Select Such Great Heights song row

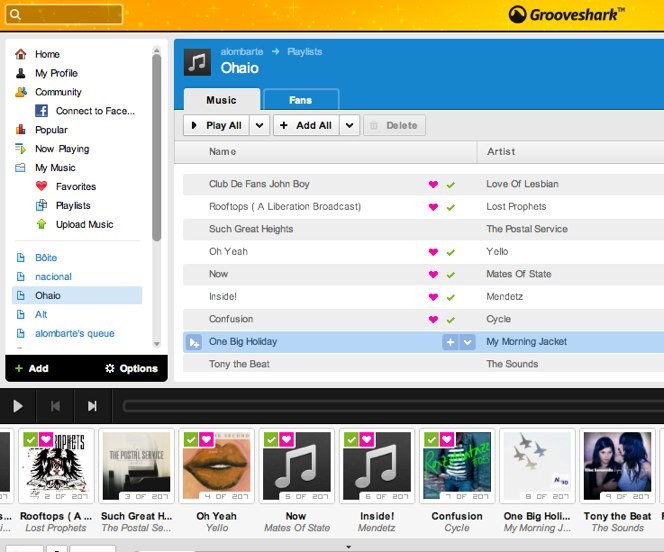[423, 229]
